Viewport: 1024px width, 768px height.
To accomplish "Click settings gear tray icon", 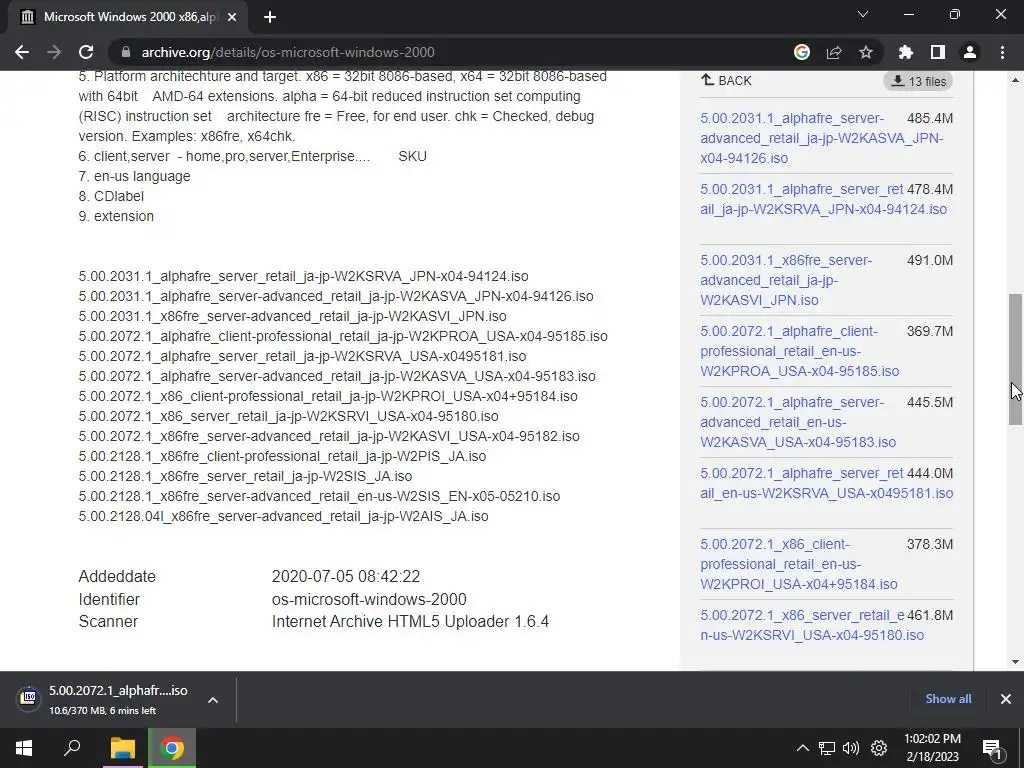I will click(879, 748).
